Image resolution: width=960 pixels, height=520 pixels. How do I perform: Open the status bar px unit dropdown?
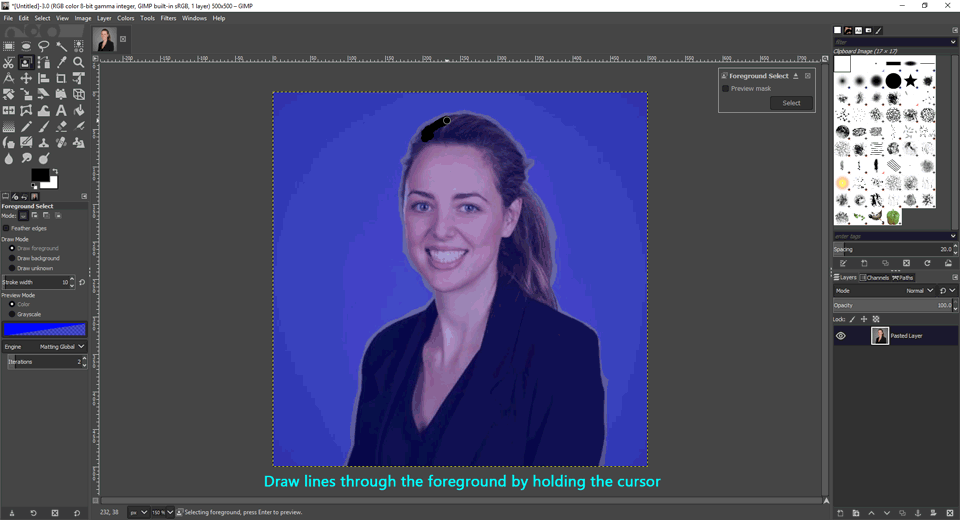pyautogui.click(x=138, y=512)
